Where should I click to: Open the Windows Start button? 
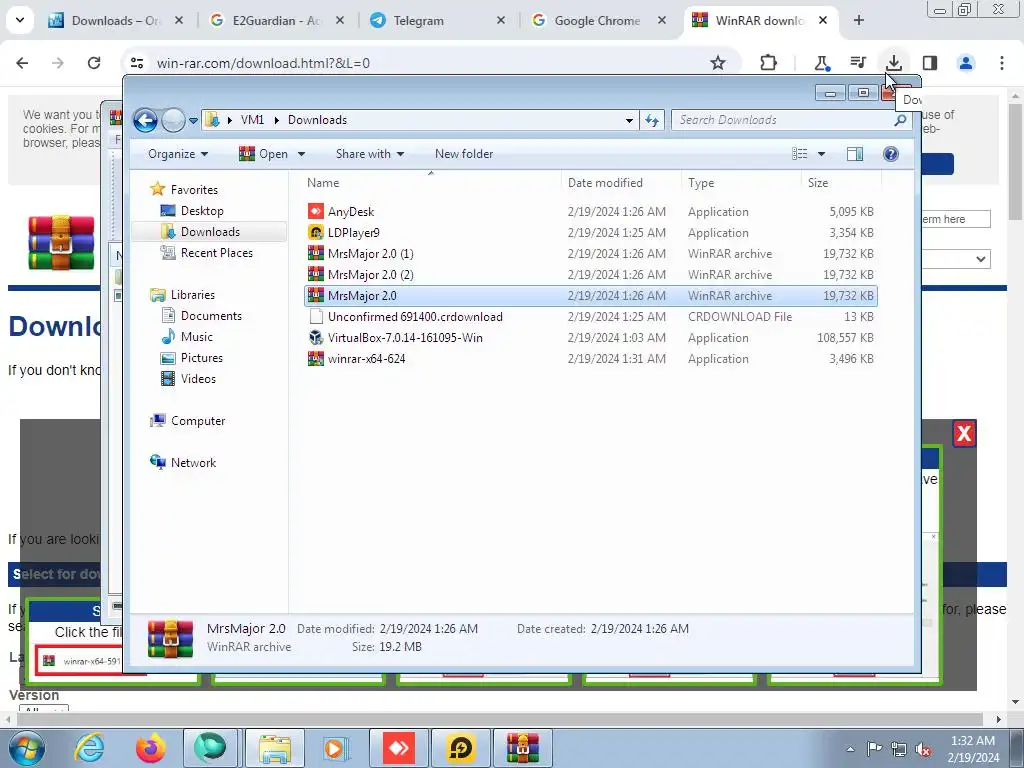(x=26, y=748)
